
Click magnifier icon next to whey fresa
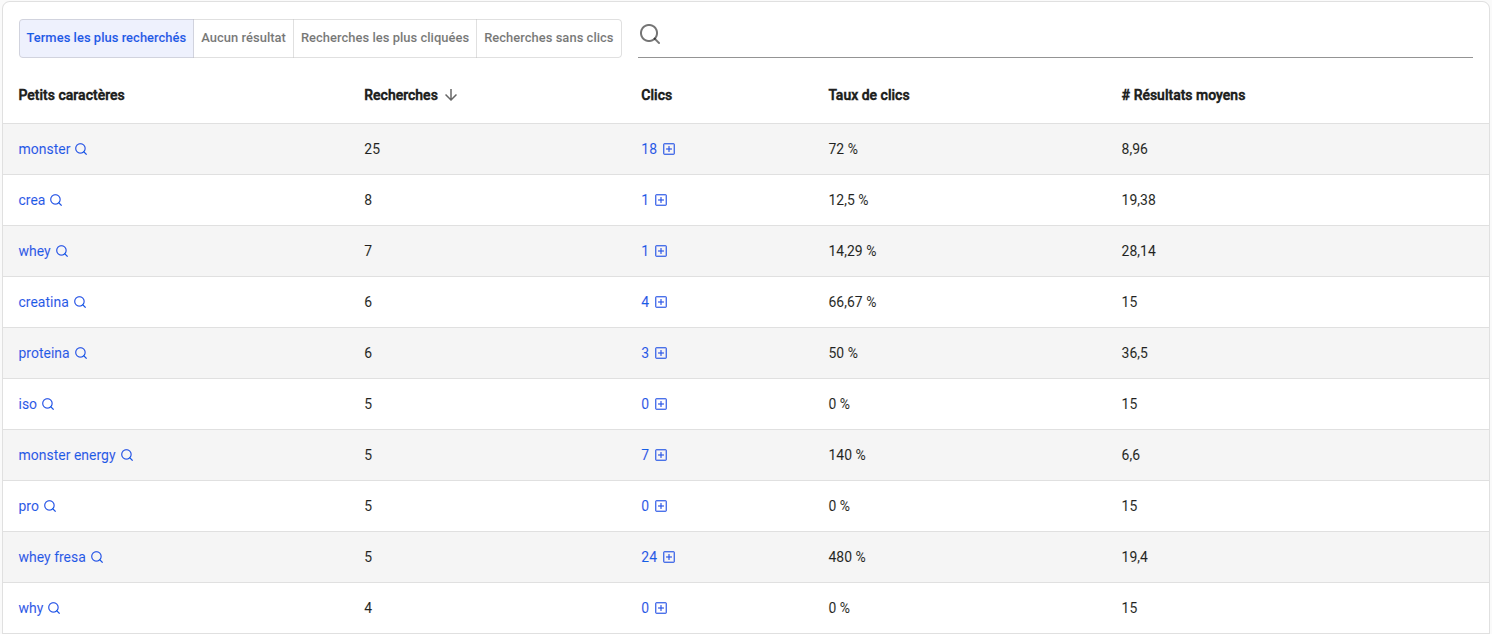click(97, 557)
